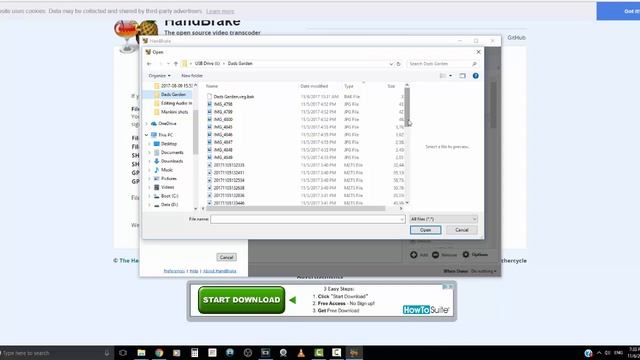Open Calculator from the taskbar
Screen dimensions: 640x360
195,353
